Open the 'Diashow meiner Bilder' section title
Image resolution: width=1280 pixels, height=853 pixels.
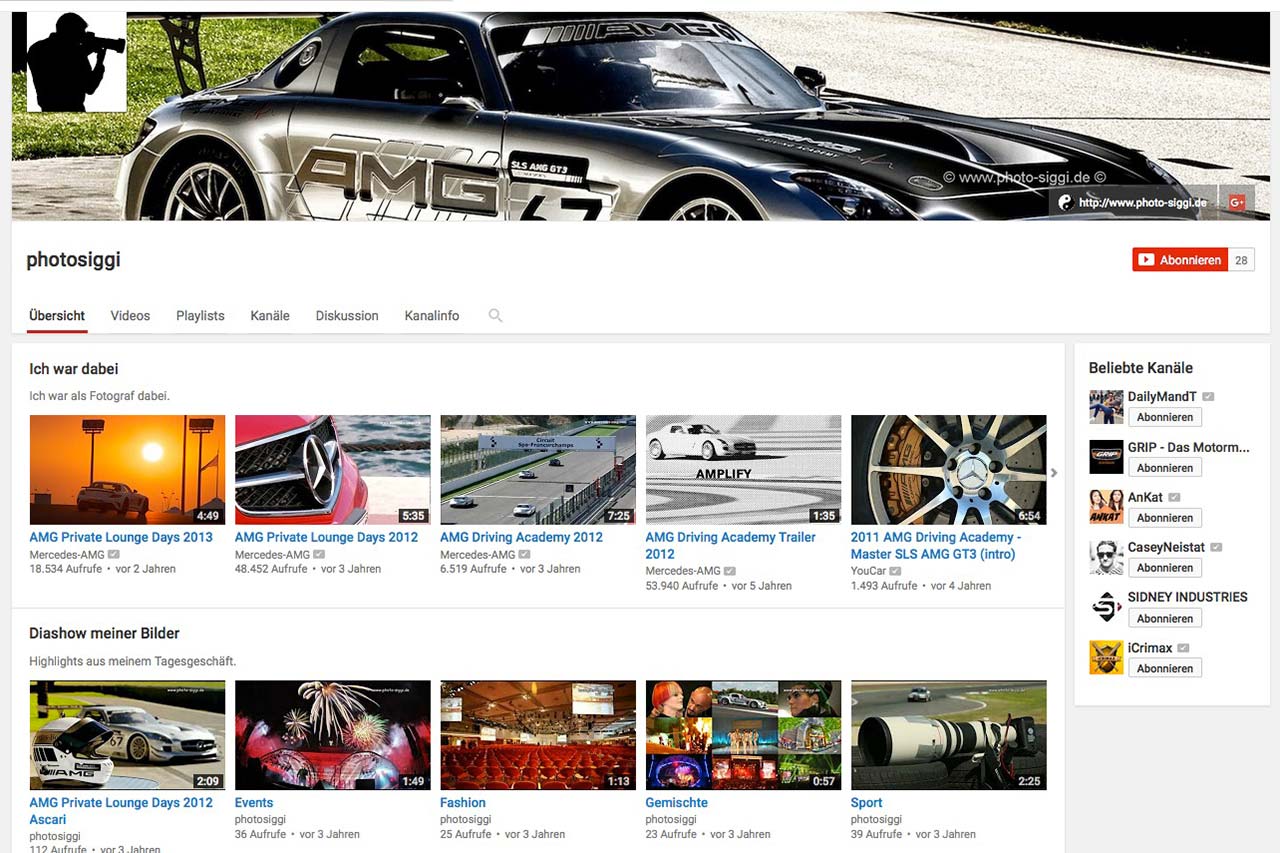(x=104, y=634)
